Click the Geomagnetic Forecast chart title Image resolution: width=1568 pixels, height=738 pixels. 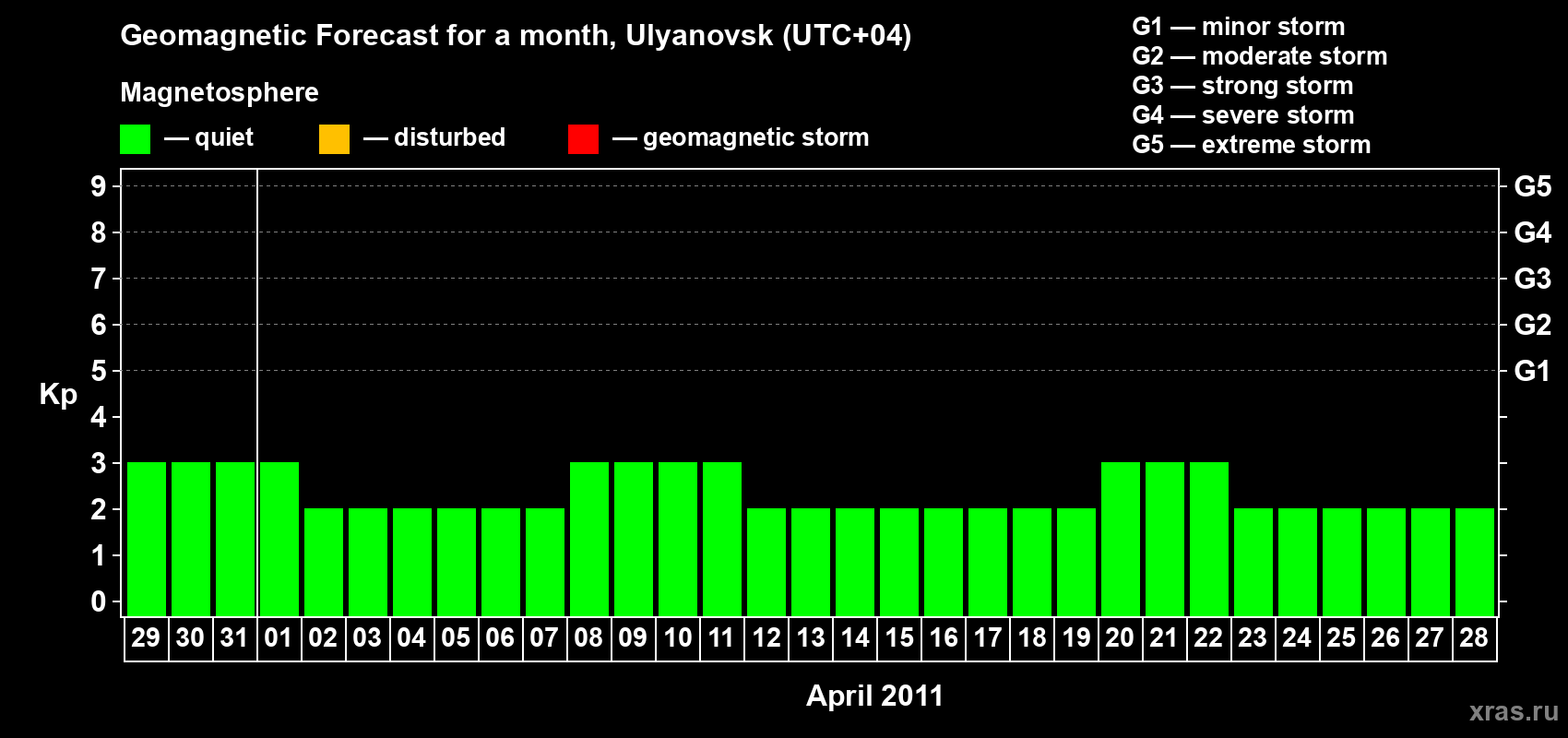516,35
